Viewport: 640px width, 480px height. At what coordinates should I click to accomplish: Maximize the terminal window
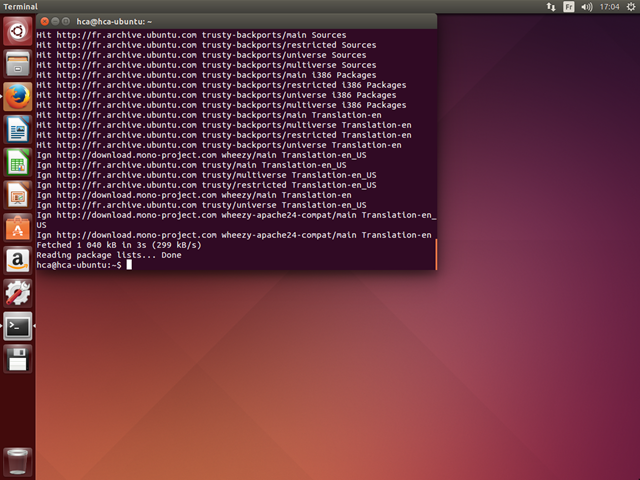(x=65, y=21)
